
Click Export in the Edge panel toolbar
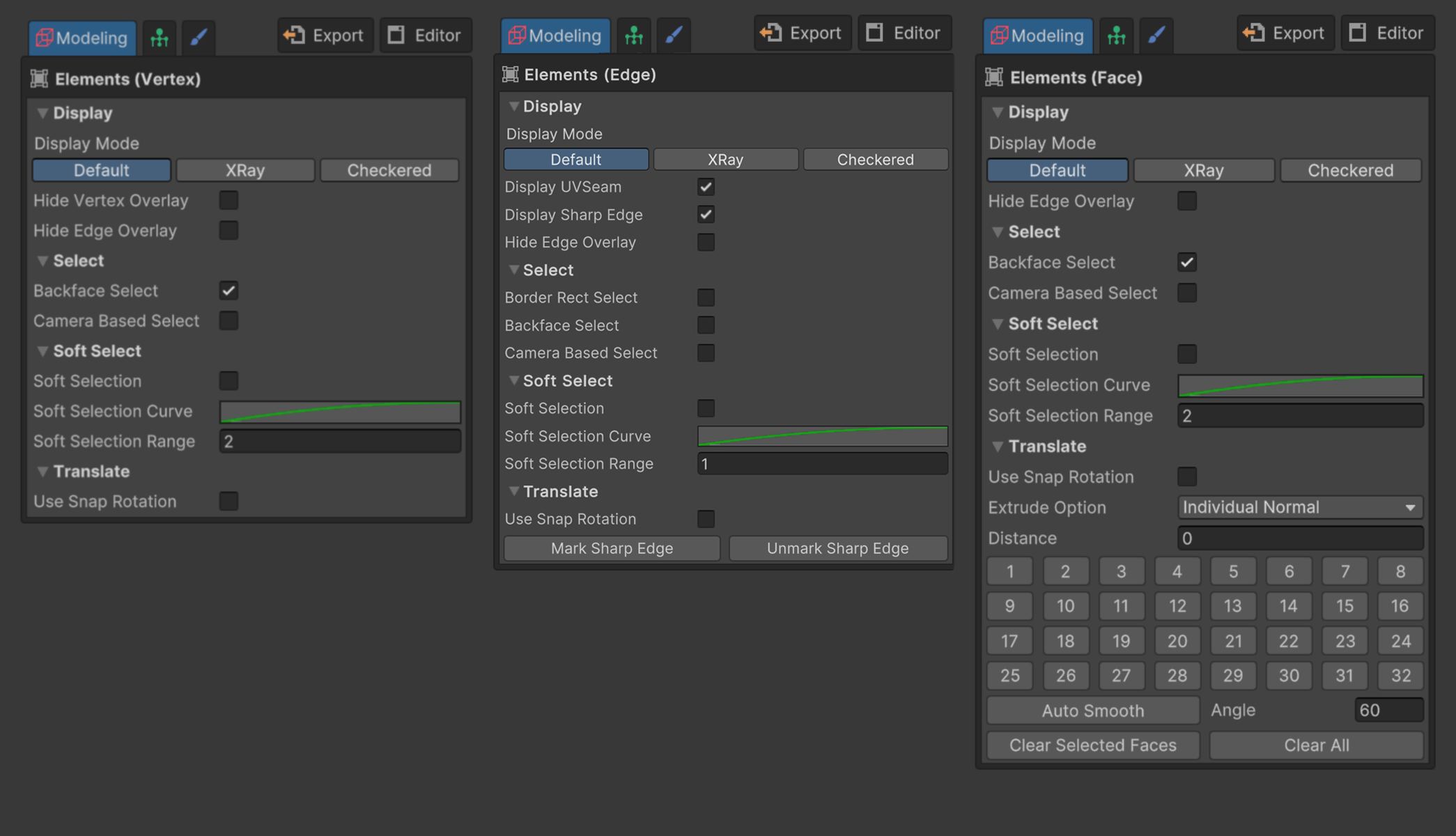pos(802,33)
